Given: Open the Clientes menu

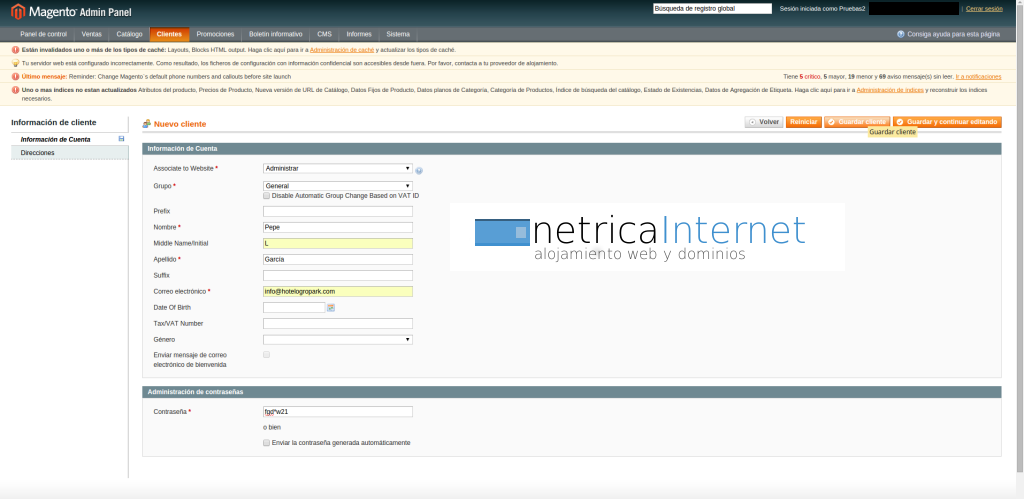Looking at the screenshot, I should pos(169,34).
